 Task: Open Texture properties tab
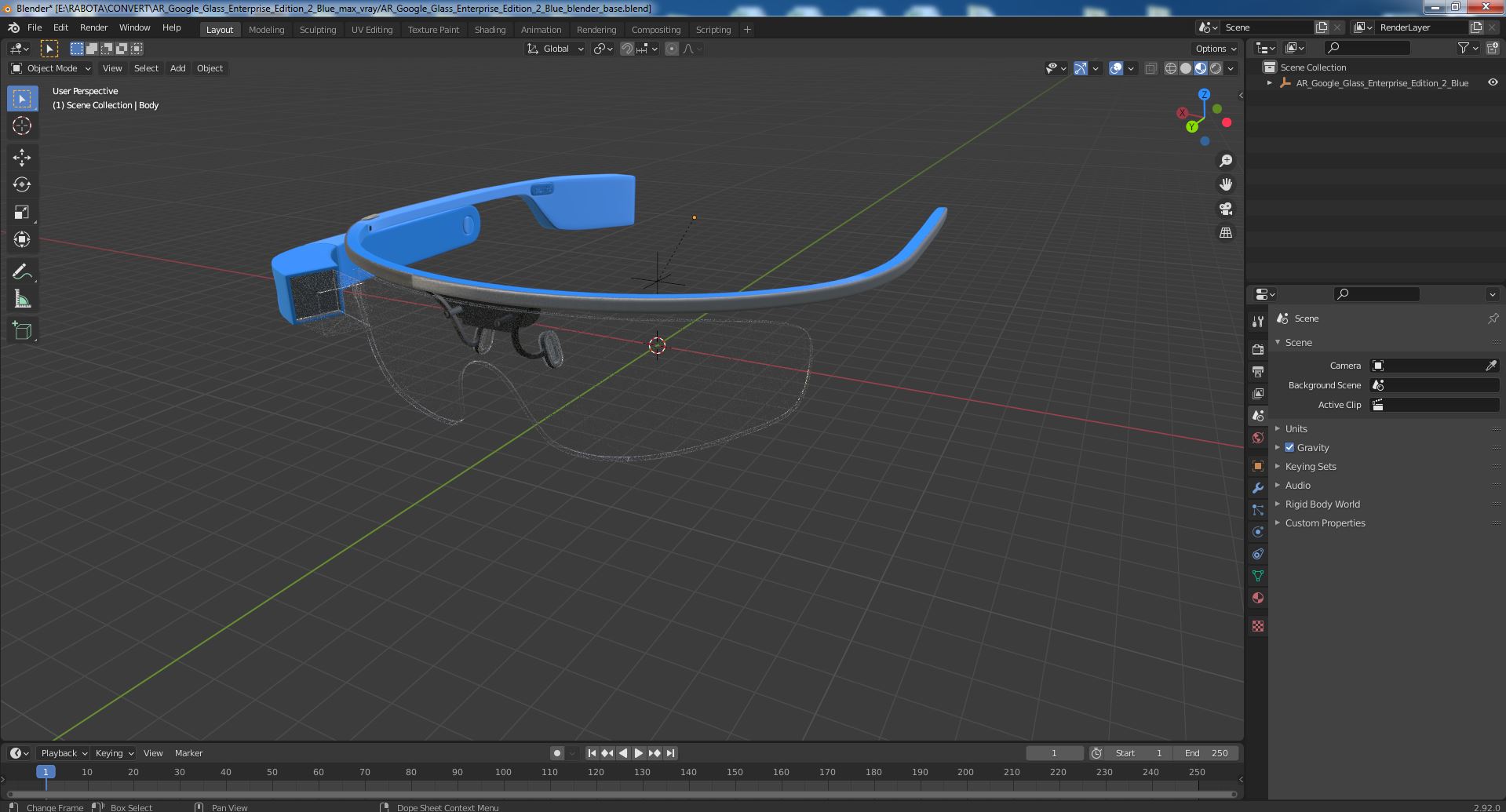pos(1258,626)
